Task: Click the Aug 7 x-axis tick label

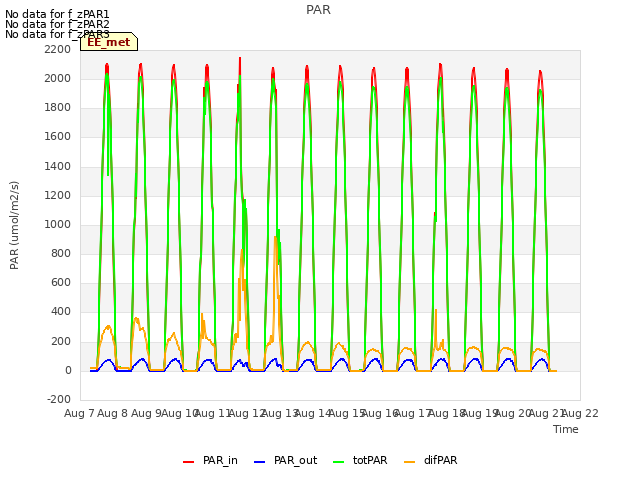Action: coord(79,413)
